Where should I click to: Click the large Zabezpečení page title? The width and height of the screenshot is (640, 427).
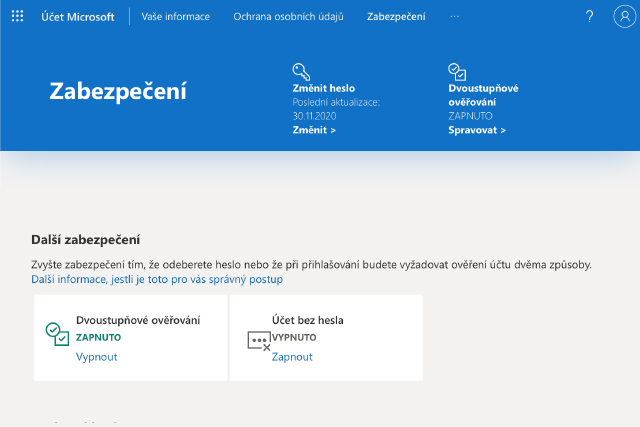(118, 91)
